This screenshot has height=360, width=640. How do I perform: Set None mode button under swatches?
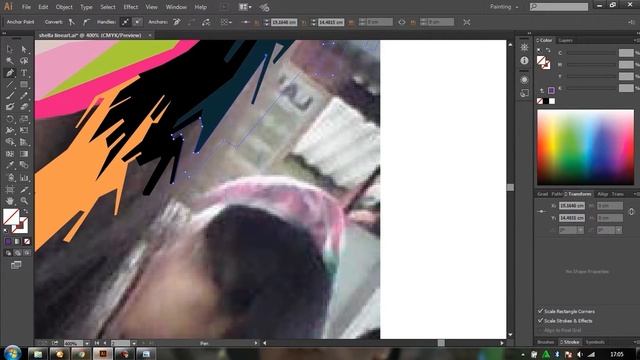pyautogui.click(x=27, y=242)
